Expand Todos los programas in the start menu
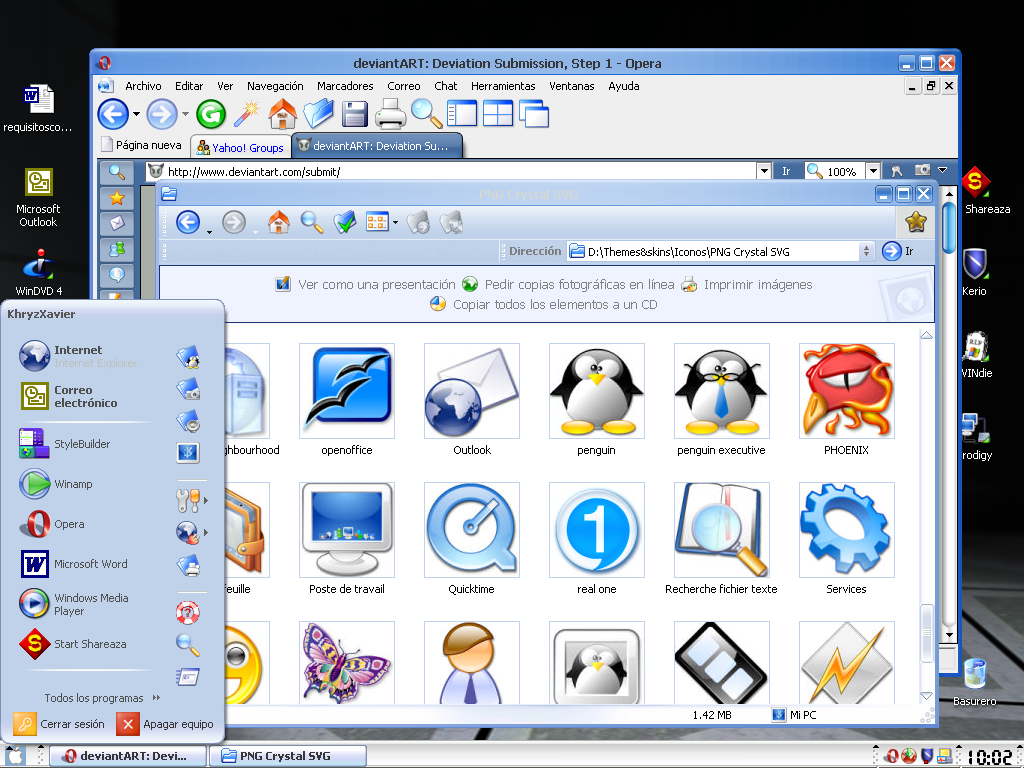Image resolution: width=1024 pixels, height=768 pixels. [x=103, y=698]
